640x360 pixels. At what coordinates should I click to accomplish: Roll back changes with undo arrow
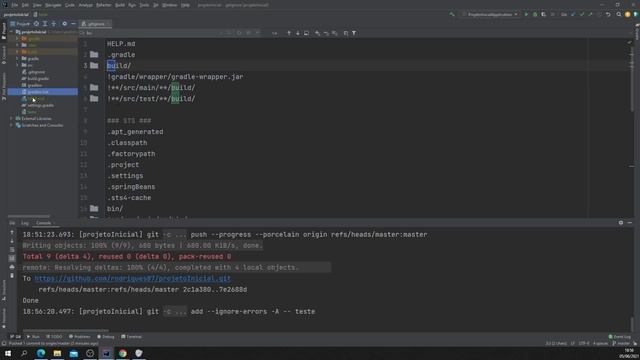coord(608,14)
